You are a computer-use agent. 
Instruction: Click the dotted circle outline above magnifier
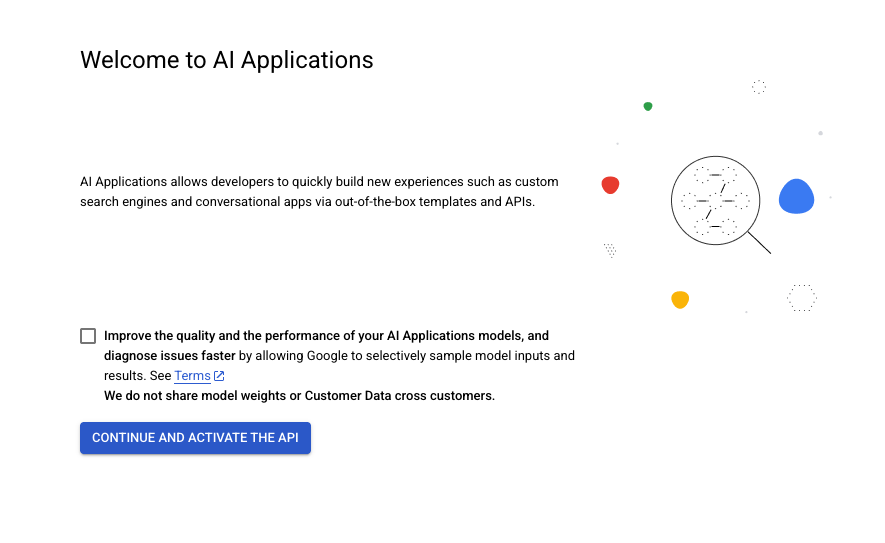[759, 87]
